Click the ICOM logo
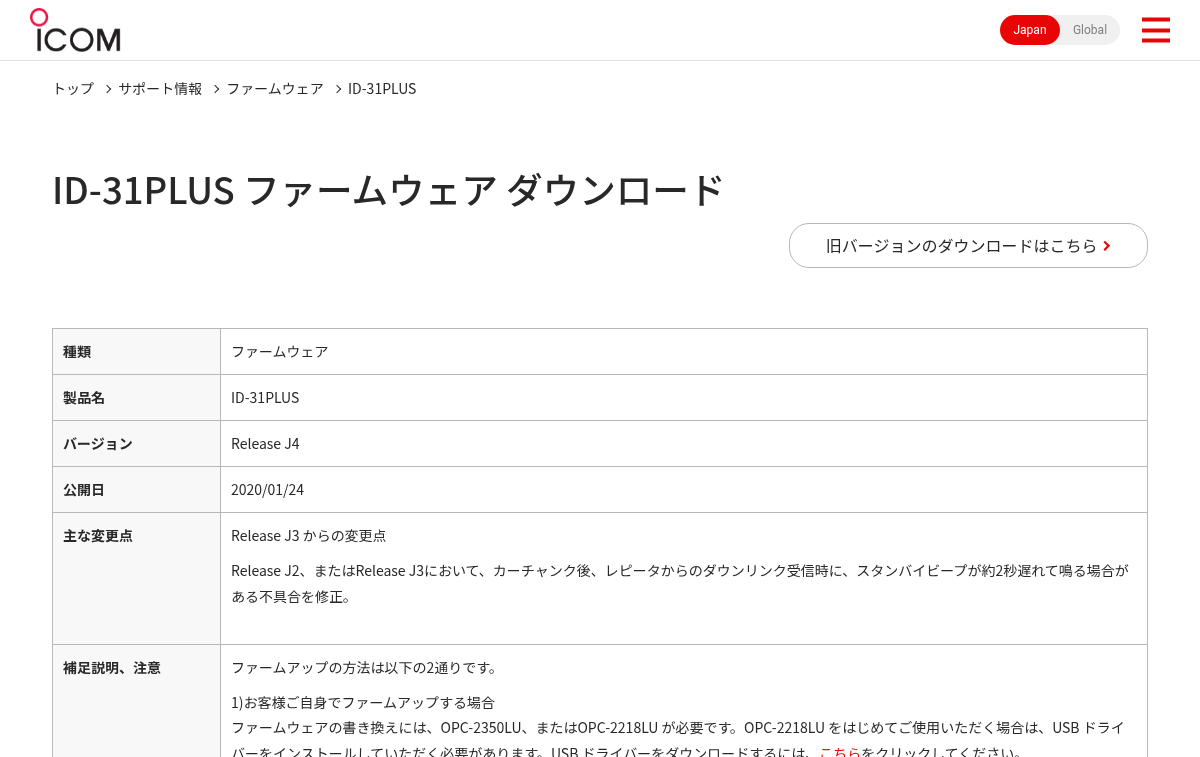This screenshot has height=757, width=1200. coord(75,30)
